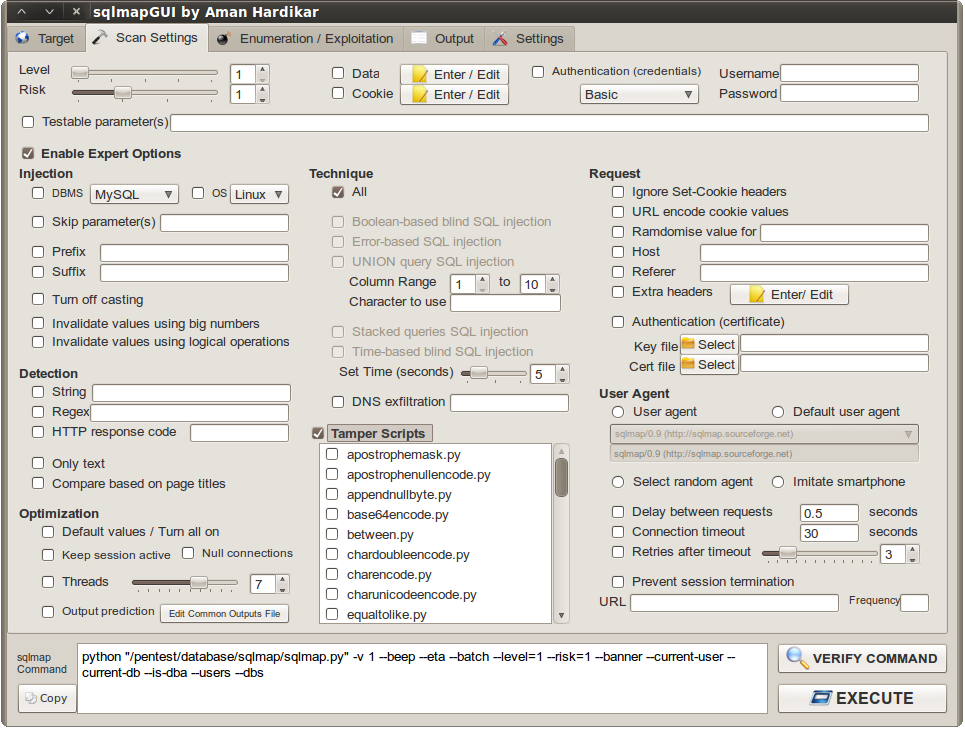Click the tools icon on Settings tab
This screenshot has height=729, width=965.
pyautogui.click(x=500, y=38)
